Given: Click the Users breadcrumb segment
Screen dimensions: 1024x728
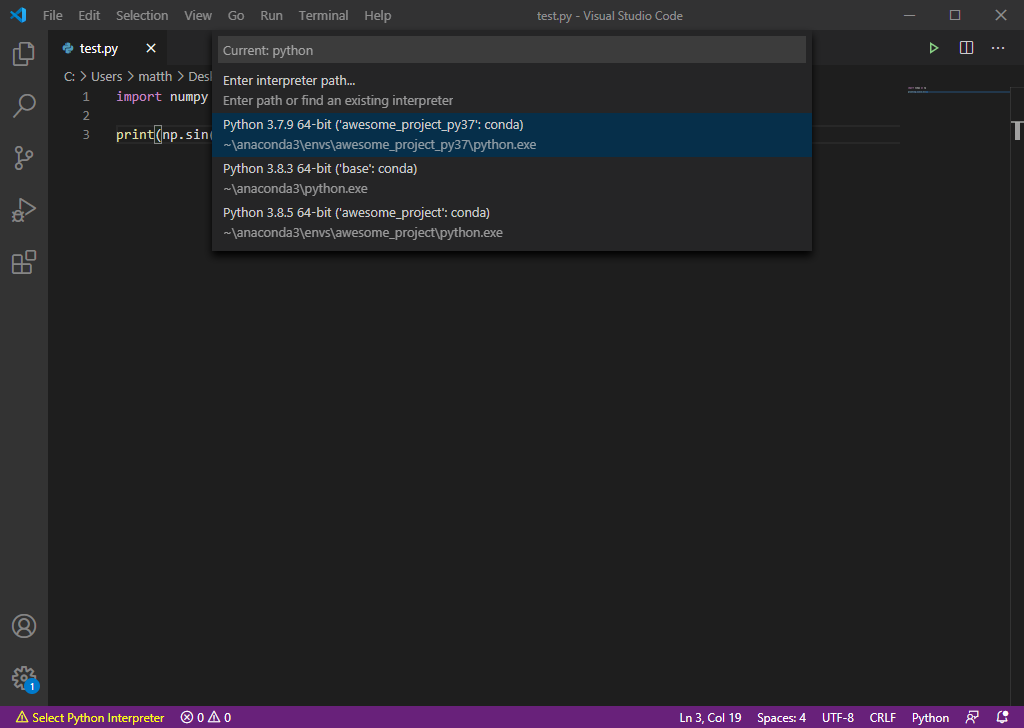Looking at the screenshot, I should 106,76.
